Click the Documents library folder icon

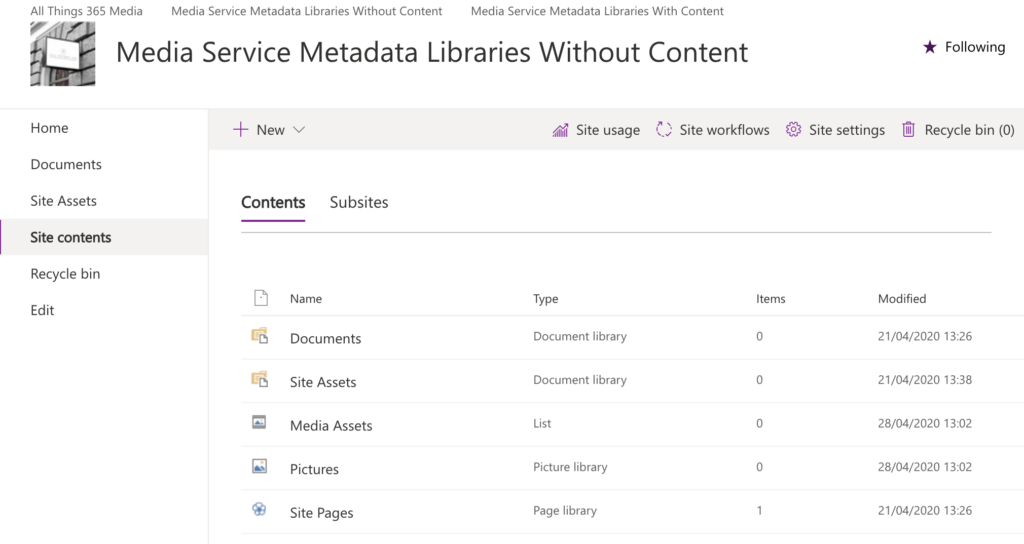pyautogui.click(x=260, y=336)
